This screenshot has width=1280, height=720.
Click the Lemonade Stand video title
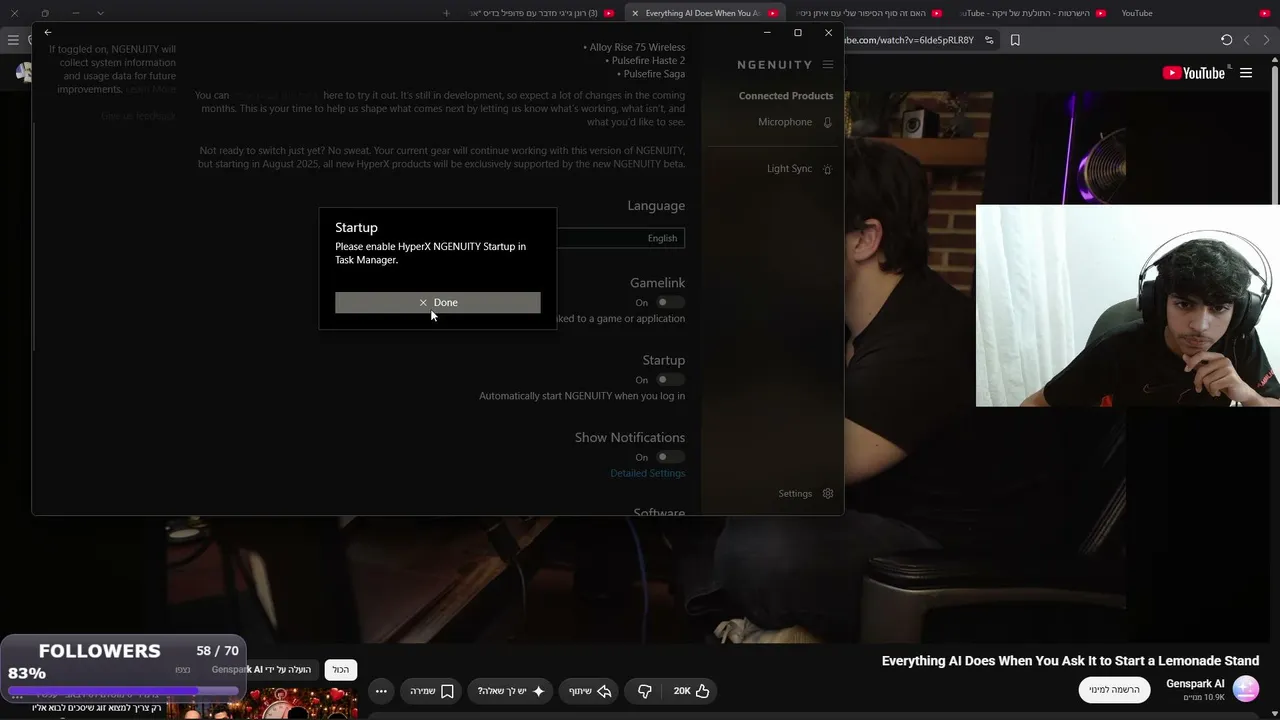tap(1070, 661)
